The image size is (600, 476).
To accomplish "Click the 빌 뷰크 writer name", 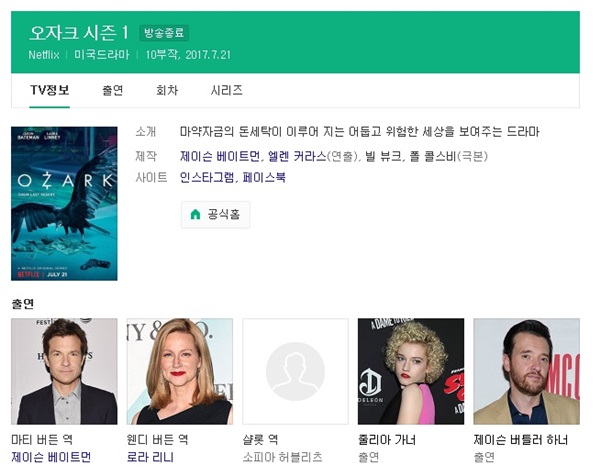I will [383, 156].
